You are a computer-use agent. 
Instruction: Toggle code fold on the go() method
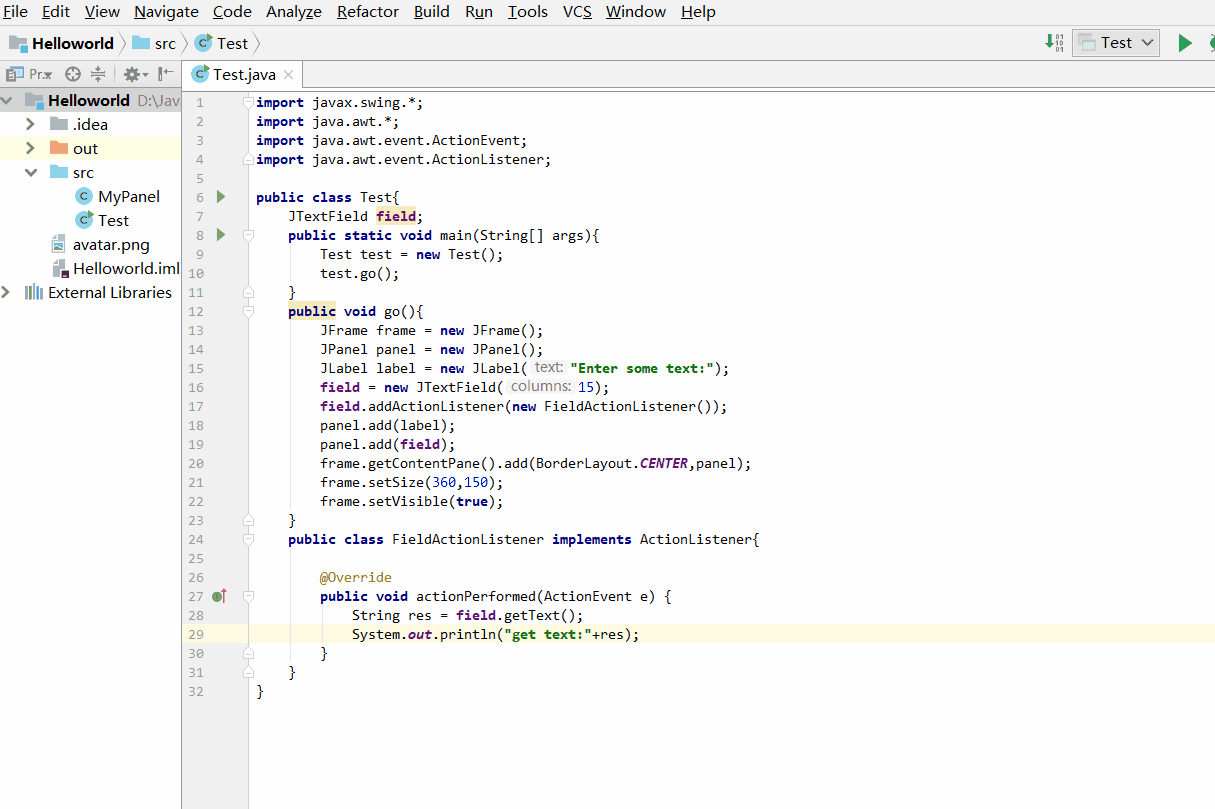248,311
